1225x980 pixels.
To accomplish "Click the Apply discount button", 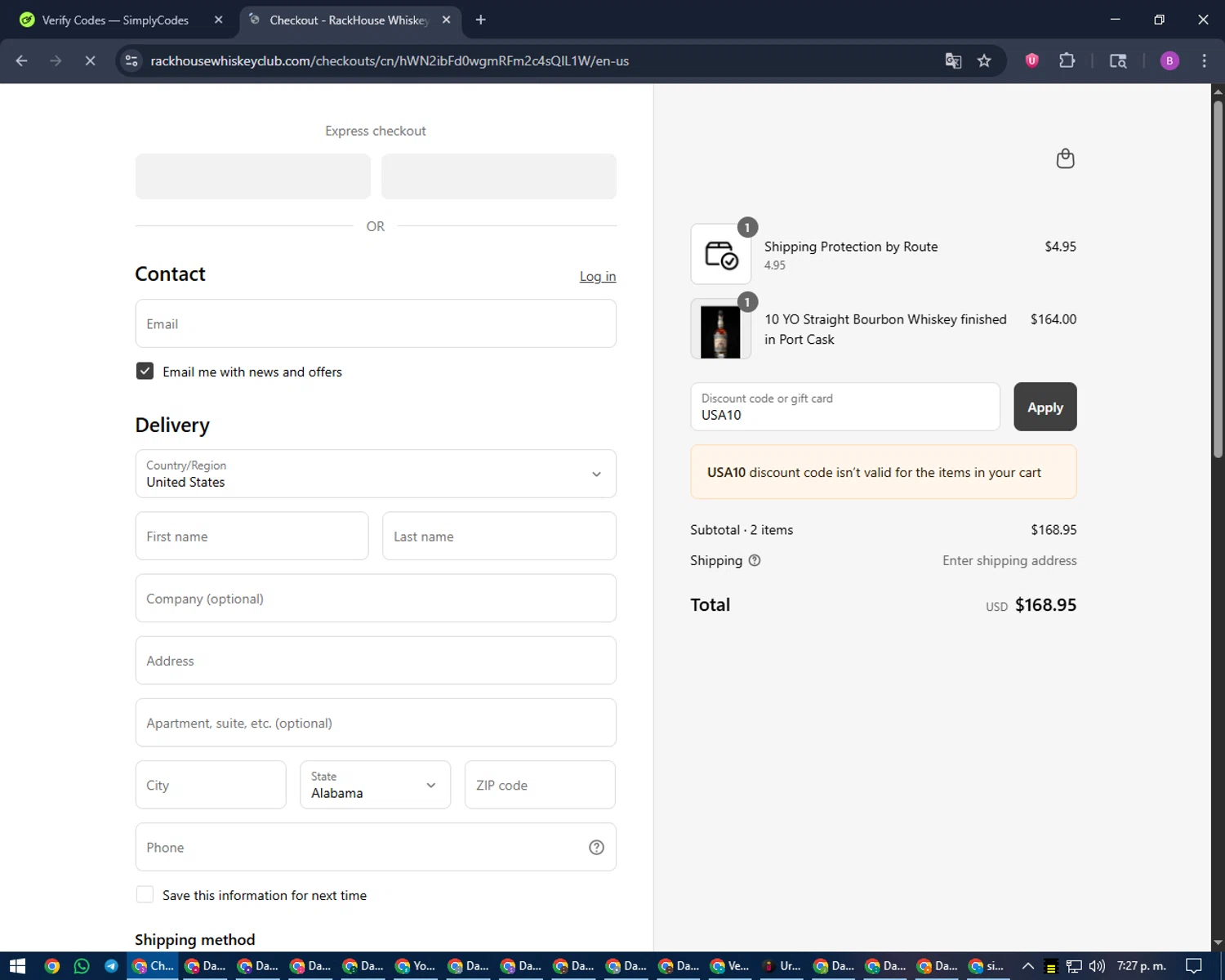I will coord(1045,407).
